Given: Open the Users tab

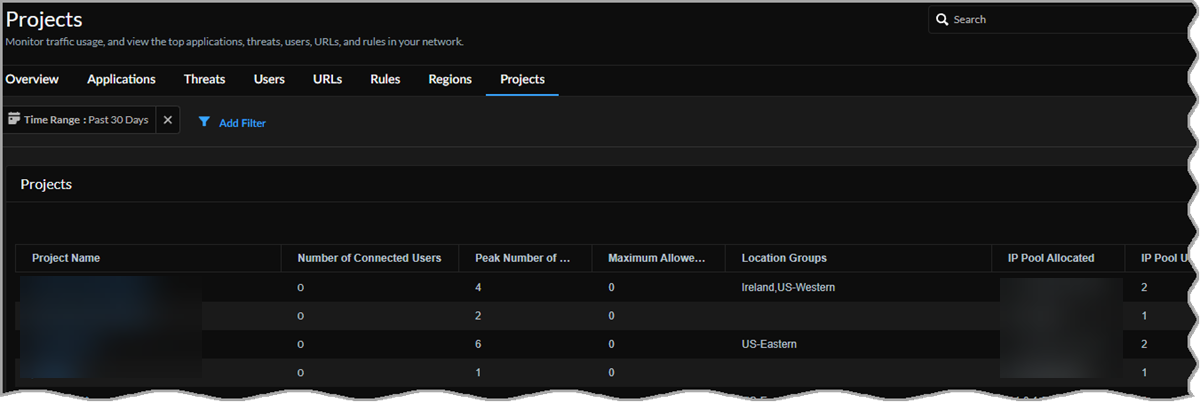Looking at the screenshot, I should (269, 79).
